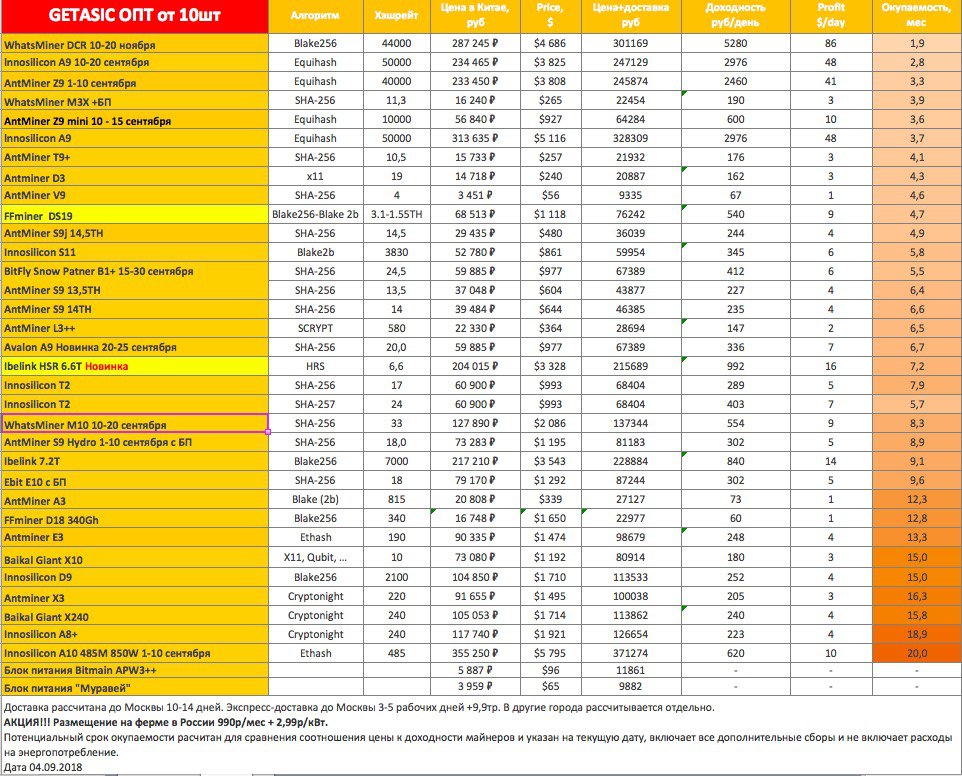Select the 'AntMiner S9 Hydro 1-10 сентября с БП' cell
The width and height of the screenshot is (962, 776).
pyautogui.click(x=134, y=442)
